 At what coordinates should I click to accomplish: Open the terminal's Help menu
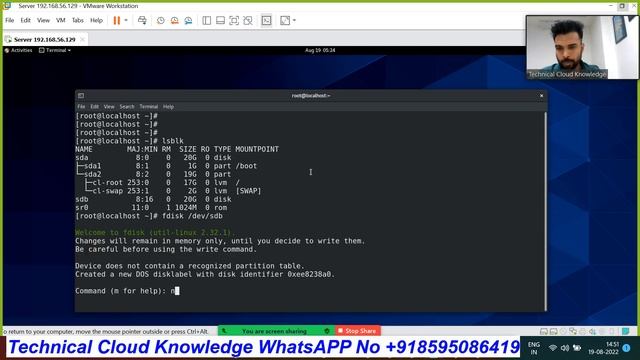tap(169, 107)
